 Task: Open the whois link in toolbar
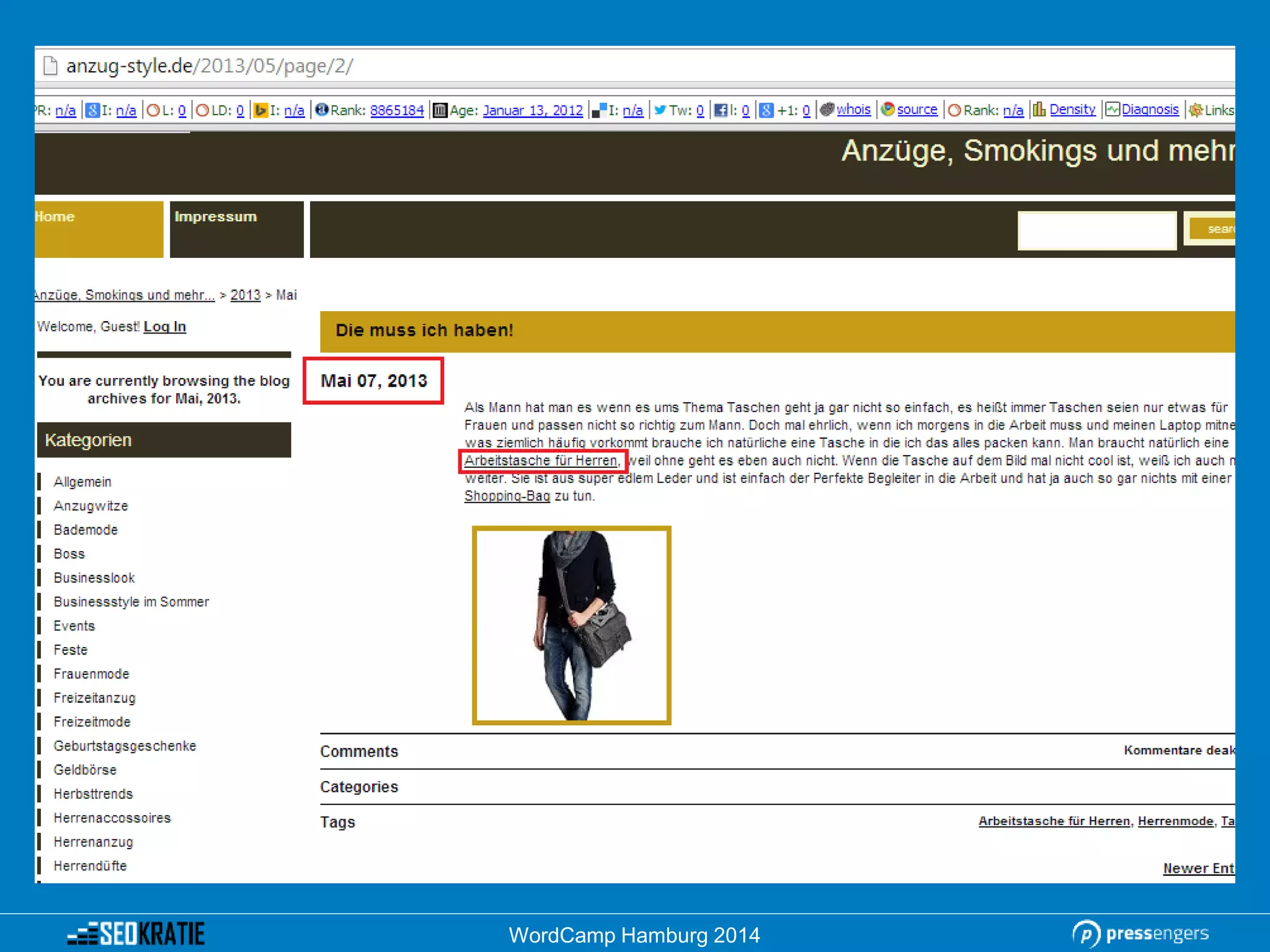(853, 110)
